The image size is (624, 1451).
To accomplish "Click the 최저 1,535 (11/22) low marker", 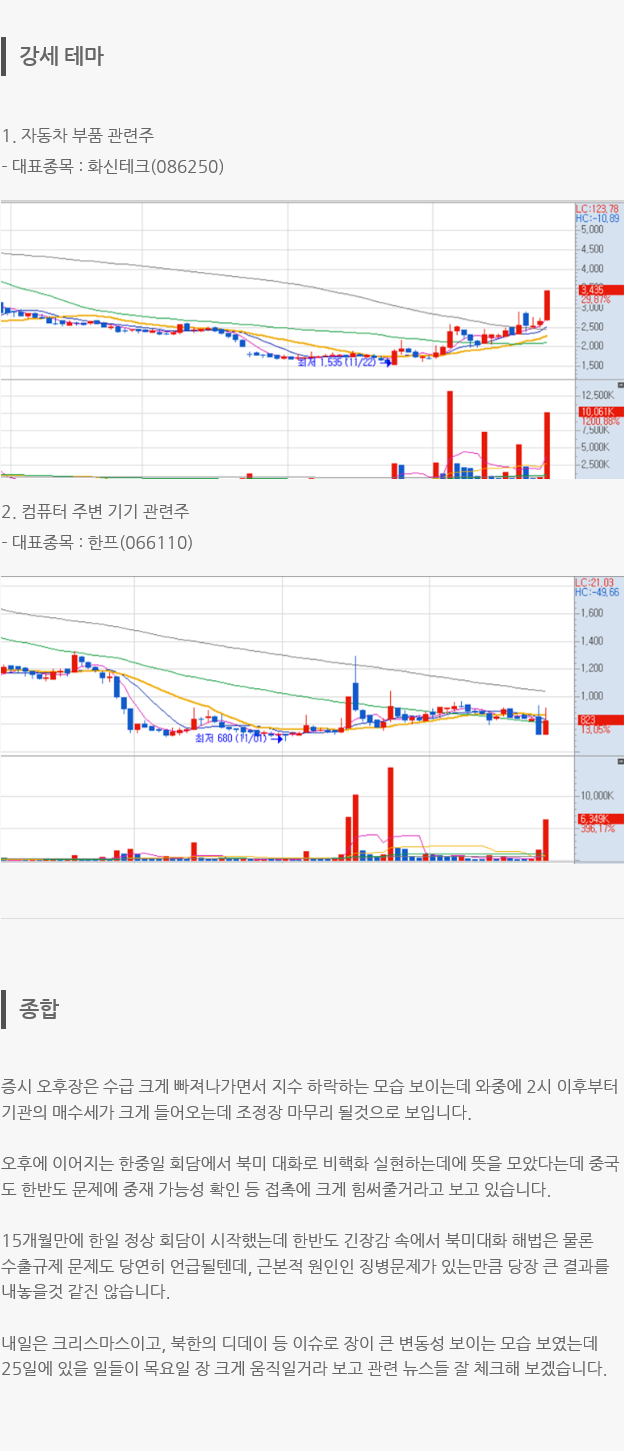I will (337, 363).
